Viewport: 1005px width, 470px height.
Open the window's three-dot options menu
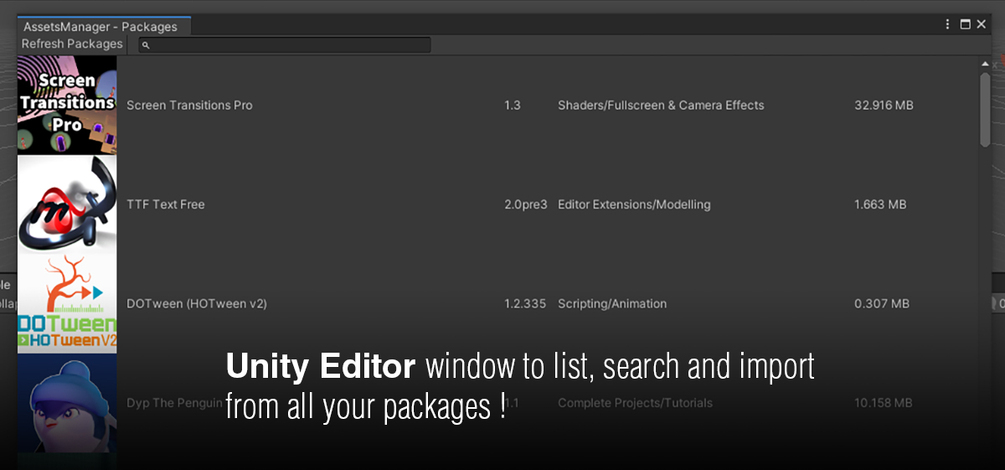tap(947, 24)
